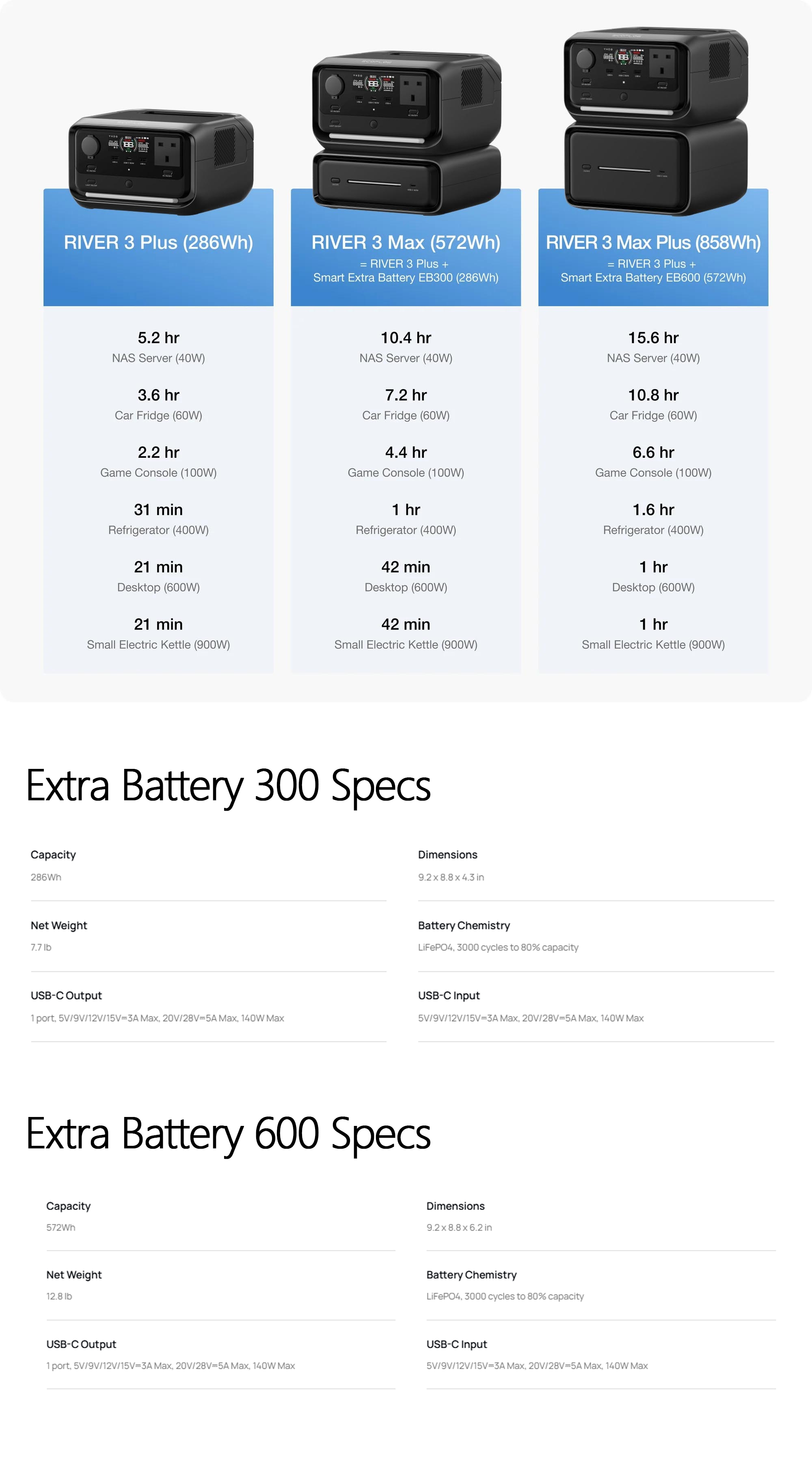The width and height of the screenshot is (812, 1474).
Task: Click the 15.6 hr NAS Server runtime
Action: click(x=653, y=338)
